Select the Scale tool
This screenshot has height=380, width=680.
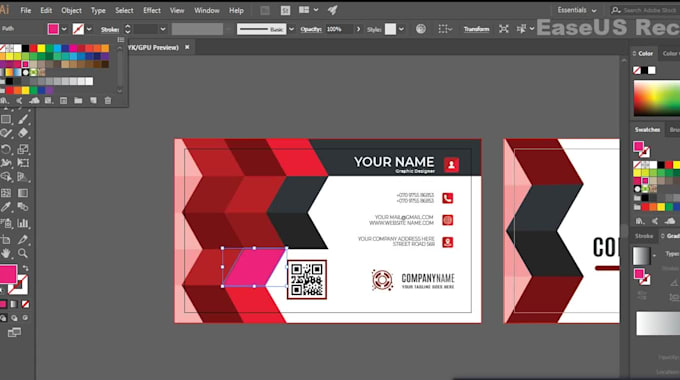click(x=23, y=149)
